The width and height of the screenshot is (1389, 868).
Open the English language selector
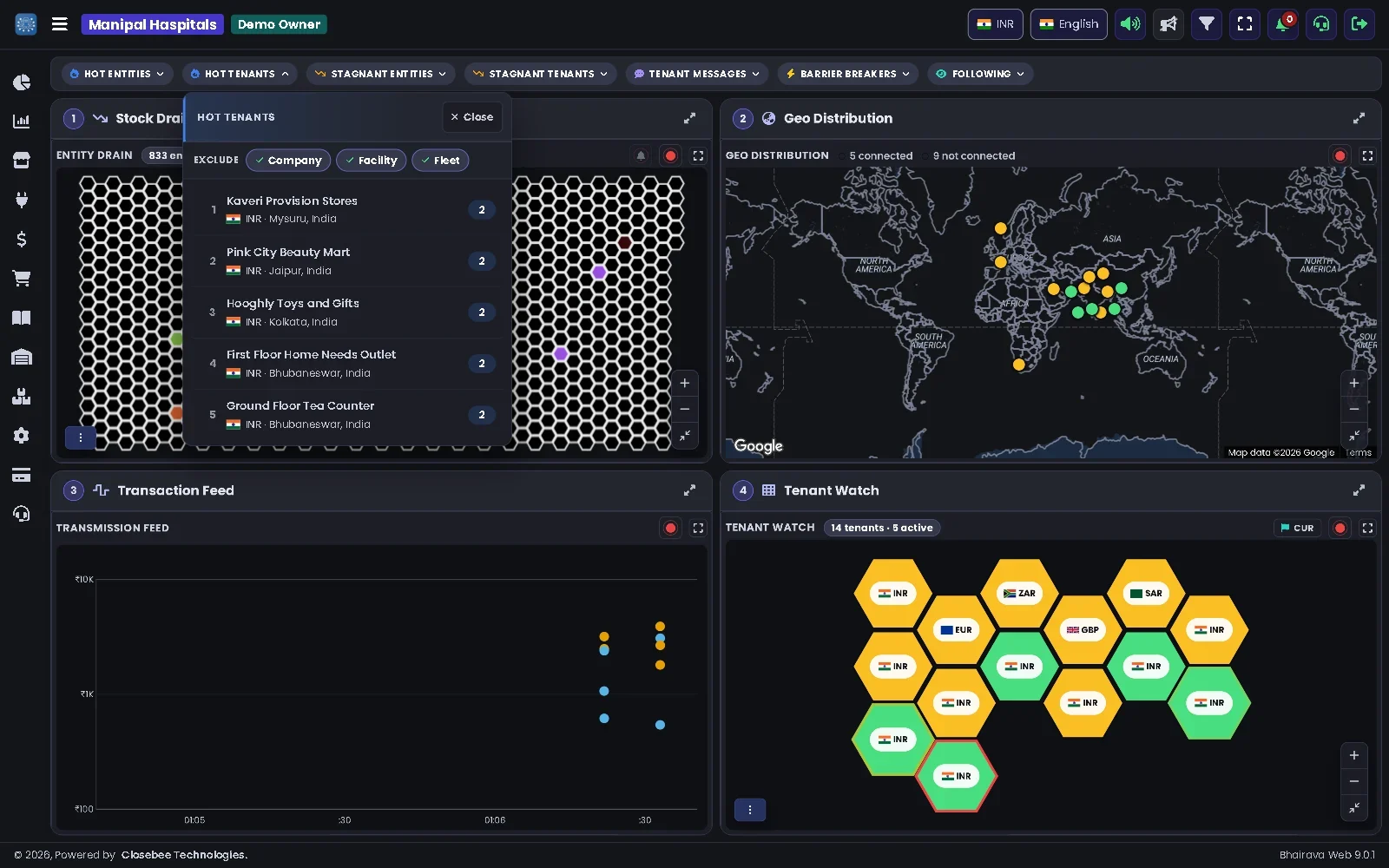(1069, 24)
